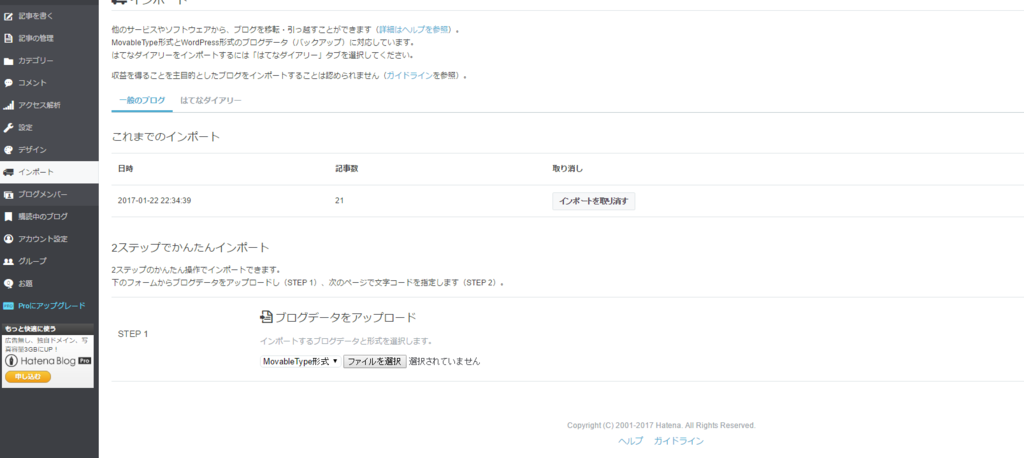Click the コメント speech bubble icon
This screenshot has width=1024, height=458.
pyautogui.click(x=8, y=83)
